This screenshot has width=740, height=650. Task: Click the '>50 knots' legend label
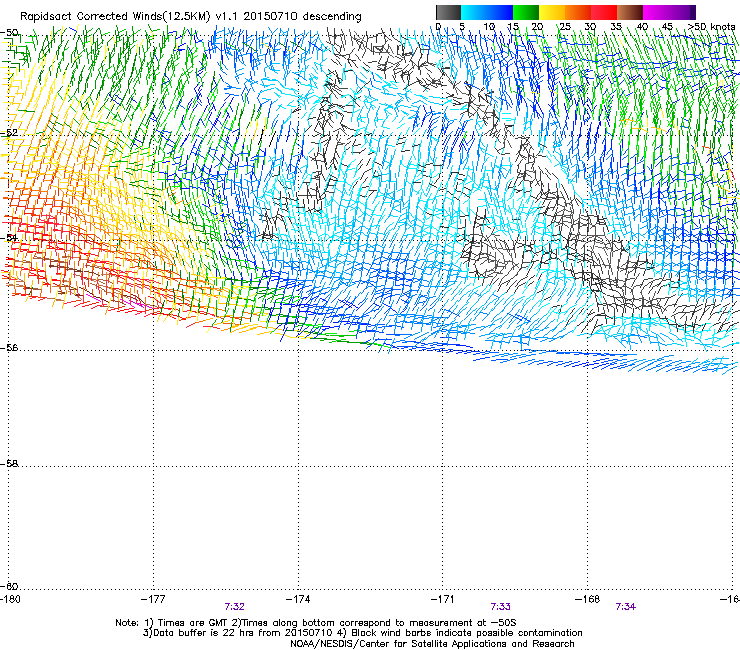712,26
